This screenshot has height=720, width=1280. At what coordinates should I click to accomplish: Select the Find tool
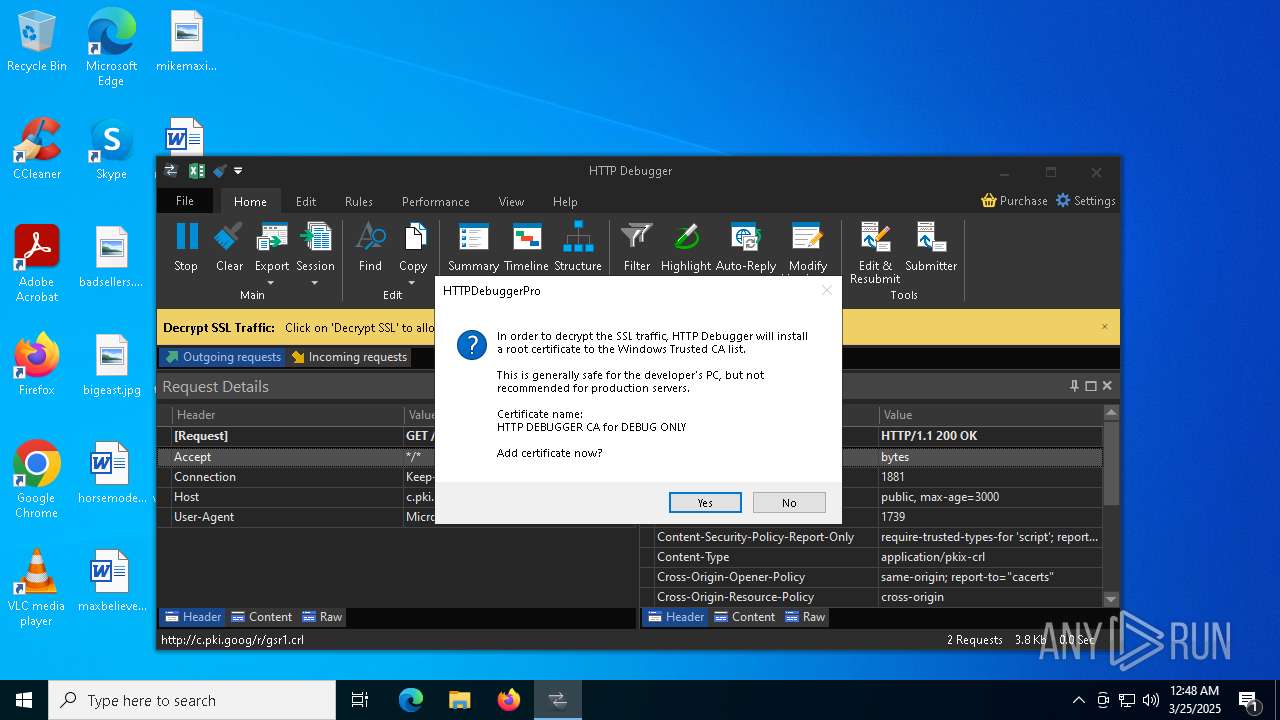[370, 247]
